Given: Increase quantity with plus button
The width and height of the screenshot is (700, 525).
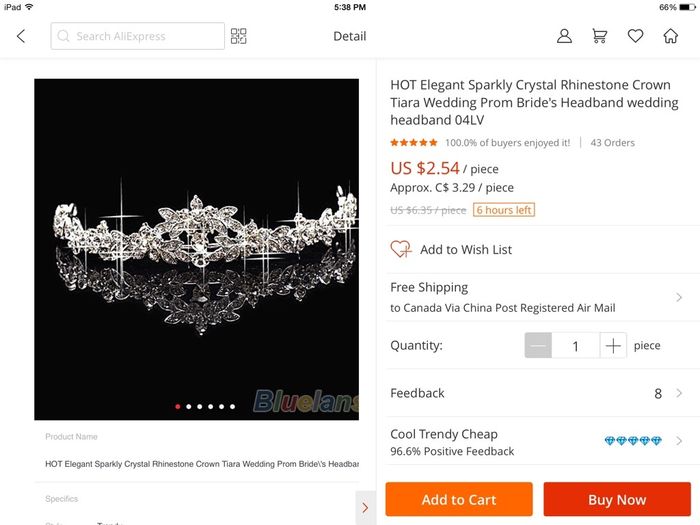Looking at the screenshot, I should click(613, 346).
